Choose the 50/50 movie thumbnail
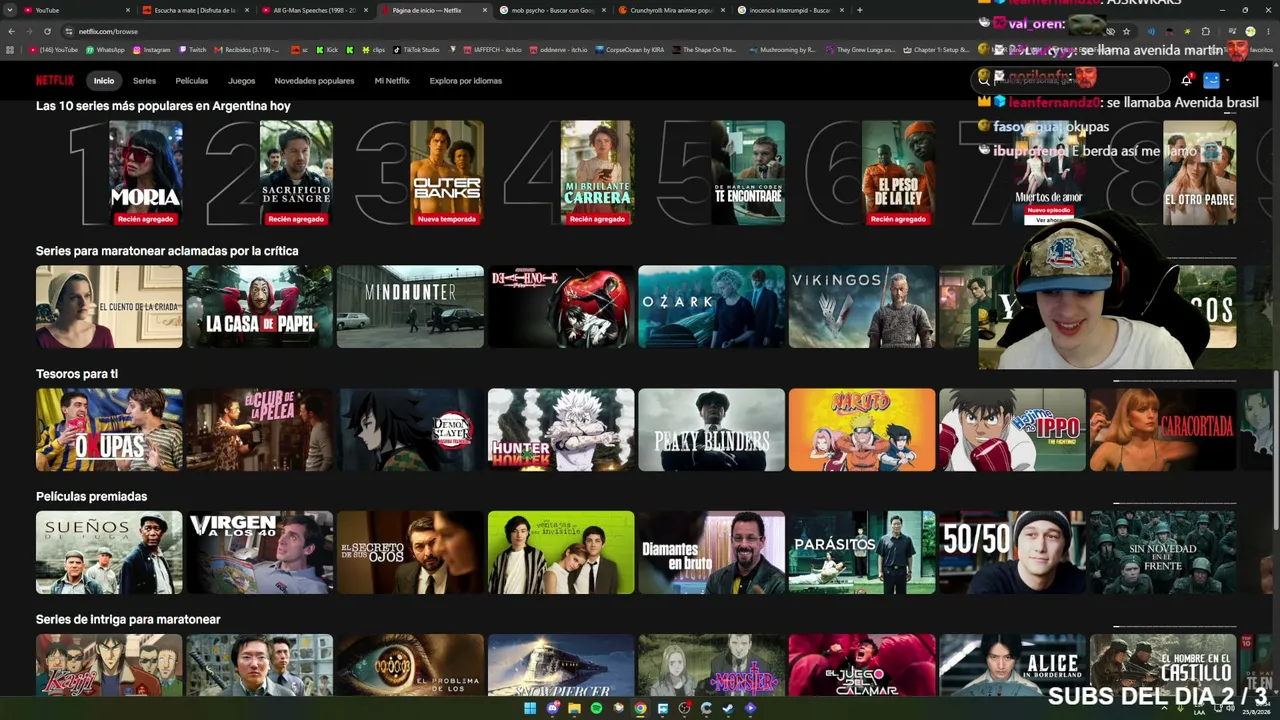This screenshot has width=1280, height=720. click(x=1012, y=553)
